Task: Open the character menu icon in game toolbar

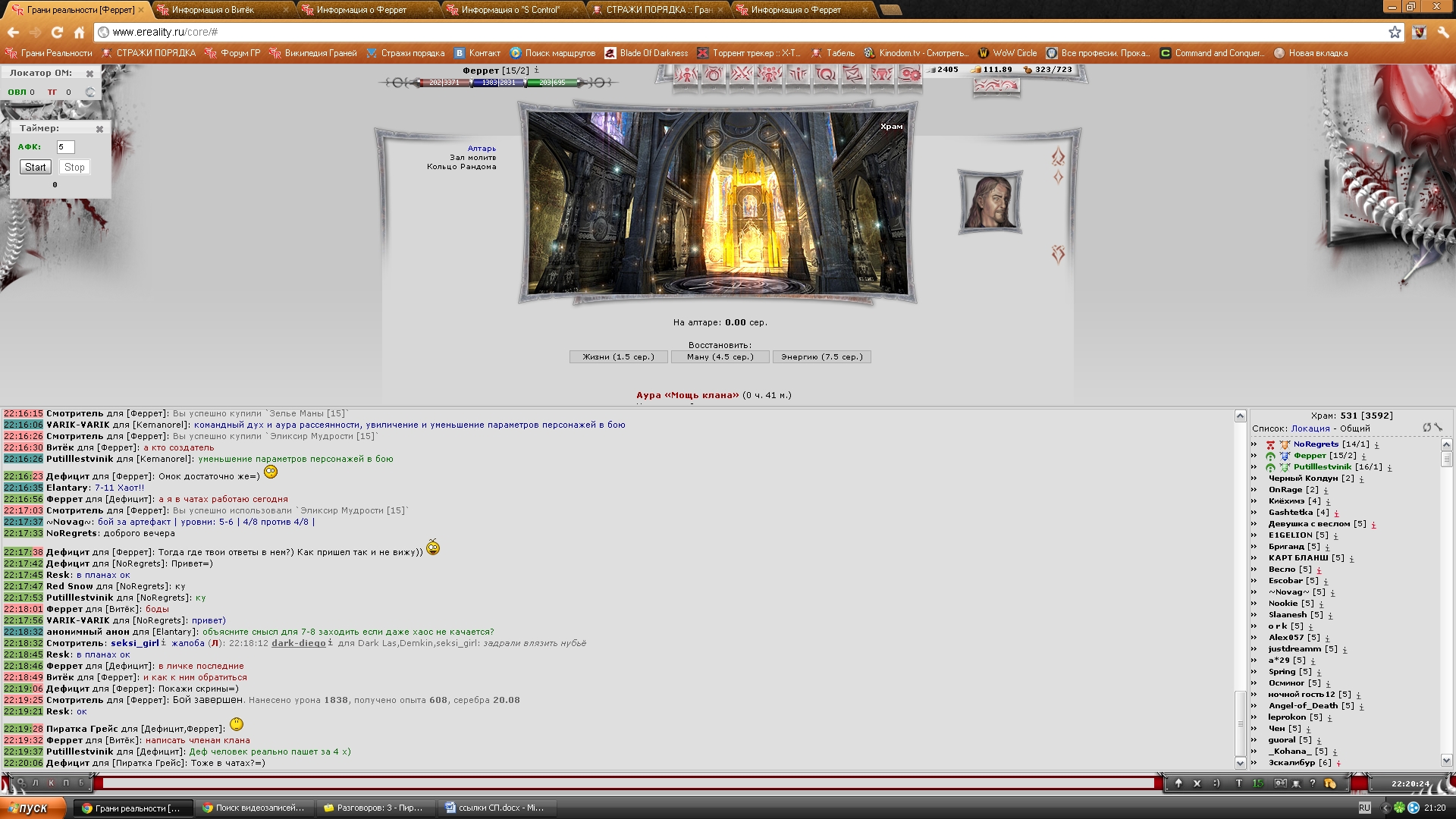Action: [686, 75]
